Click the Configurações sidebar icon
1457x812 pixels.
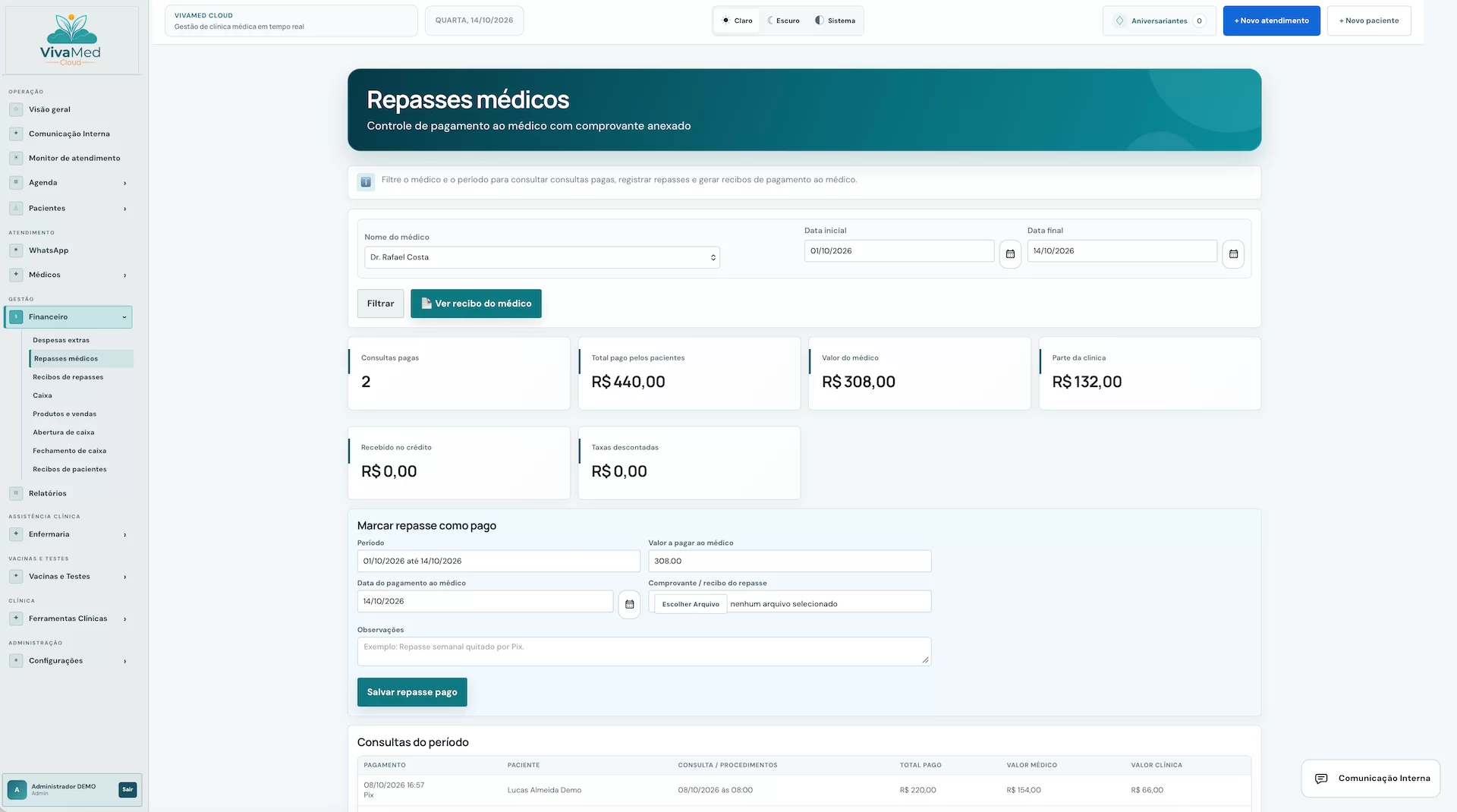[16, 660]
